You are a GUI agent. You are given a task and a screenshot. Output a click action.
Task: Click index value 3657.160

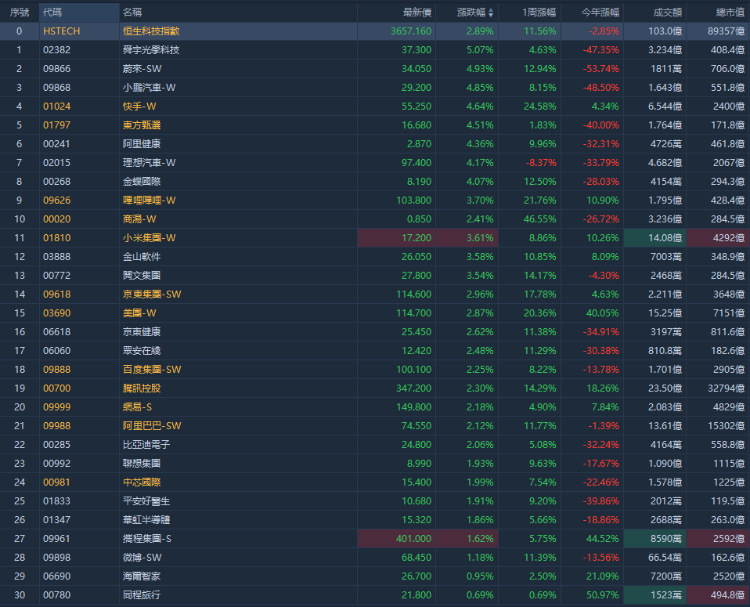click(x=411, y=31)
